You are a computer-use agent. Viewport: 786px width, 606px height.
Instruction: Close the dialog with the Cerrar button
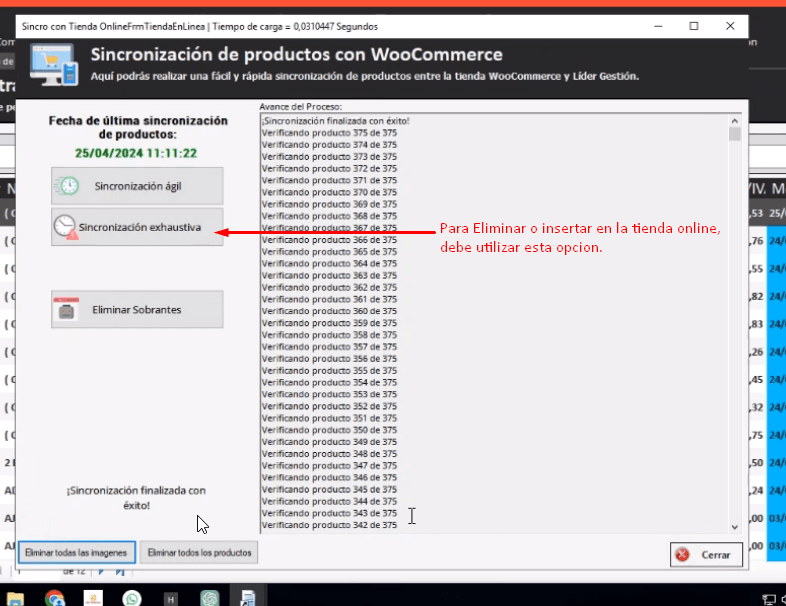706,554
